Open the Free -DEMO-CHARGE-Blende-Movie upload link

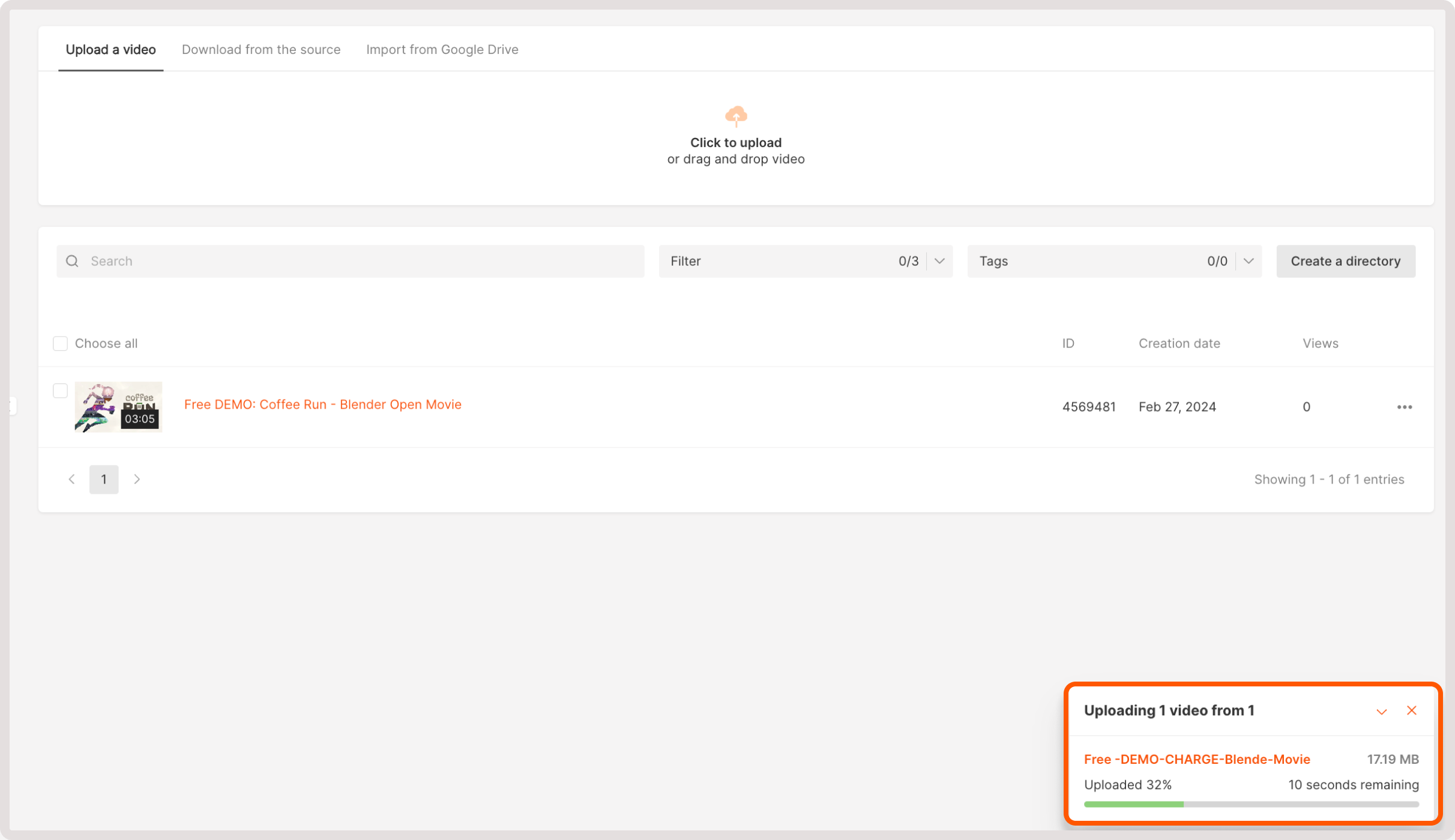click(x=1197, y=759)
